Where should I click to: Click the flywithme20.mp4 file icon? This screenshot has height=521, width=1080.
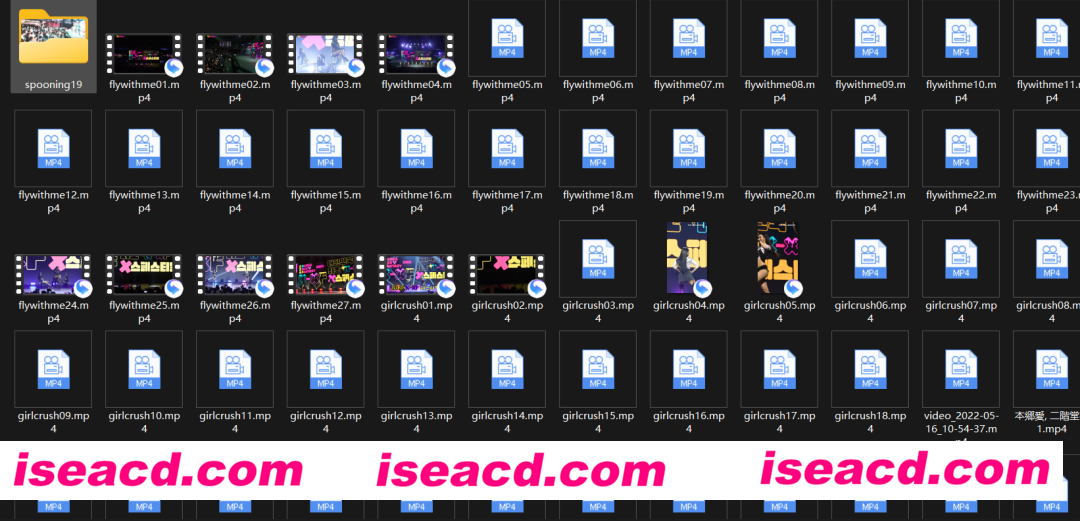point(779,148)
